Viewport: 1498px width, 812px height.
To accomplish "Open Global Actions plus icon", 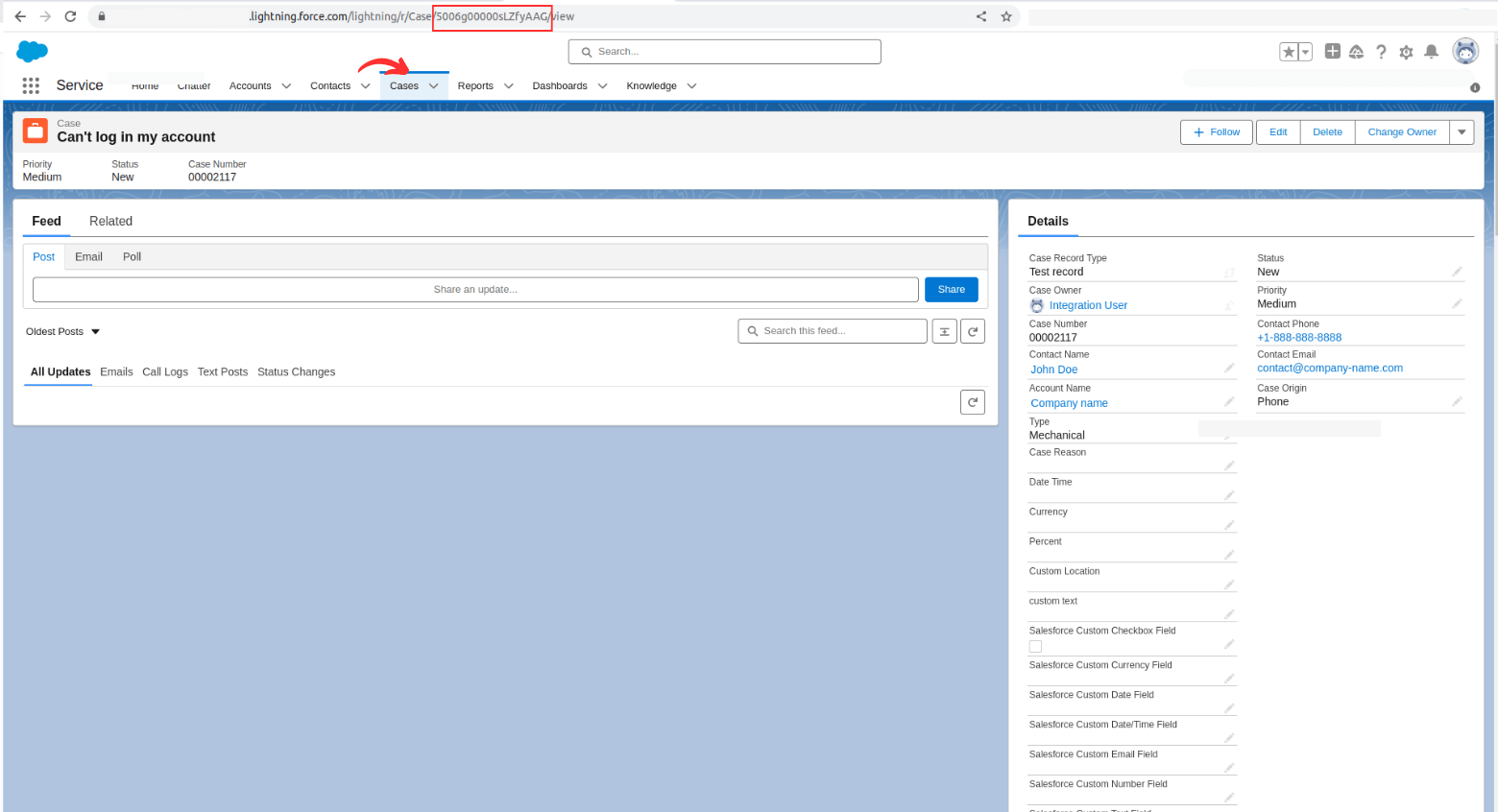I will [x=1333, y=52].
